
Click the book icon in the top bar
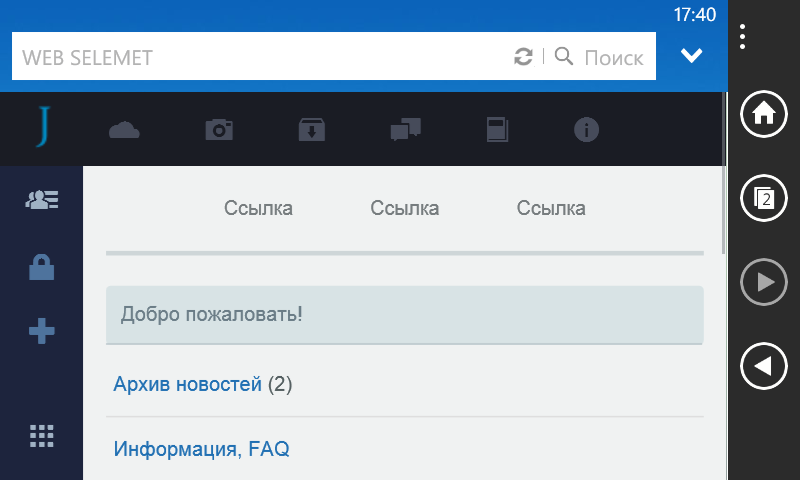coord(497,129)
